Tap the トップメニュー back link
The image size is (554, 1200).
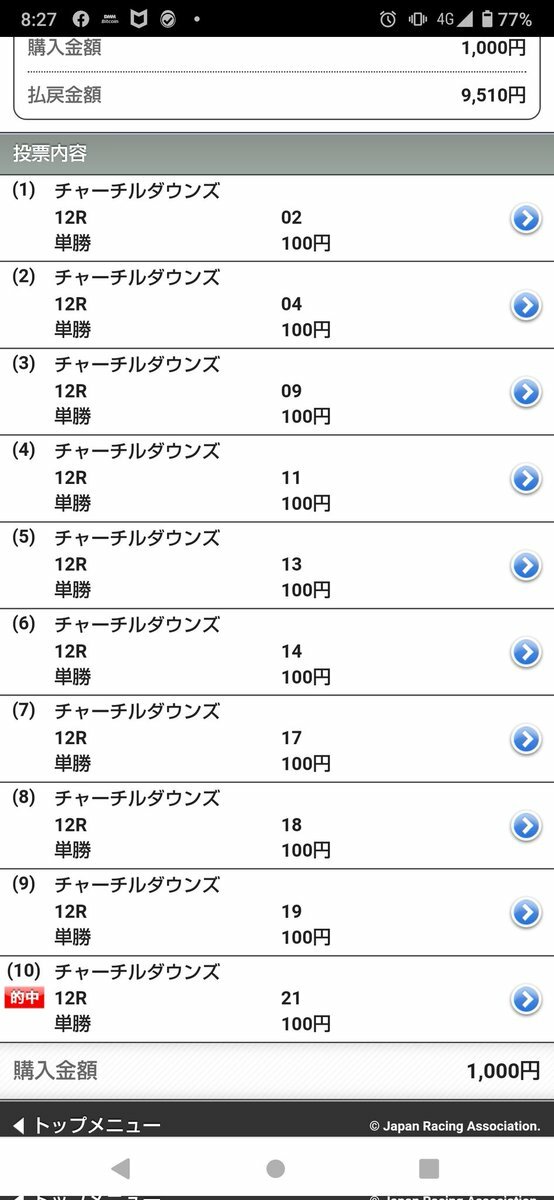pos(86,1126)
